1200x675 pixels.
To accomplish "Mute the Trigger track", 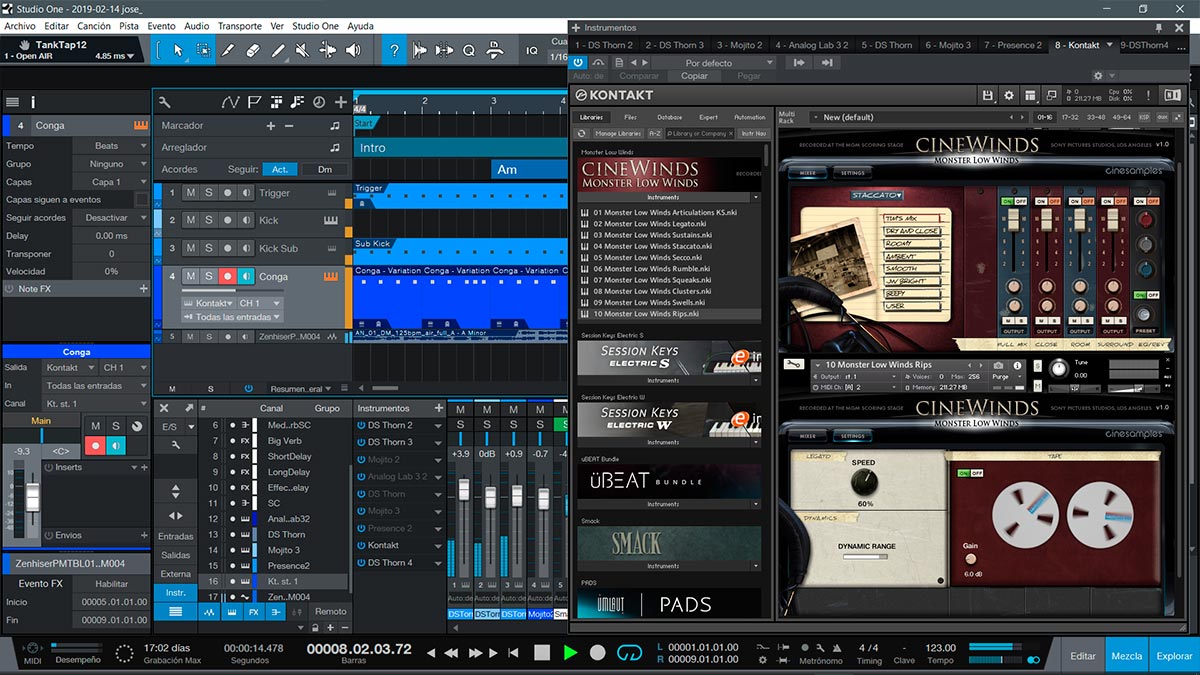I will tap(190, 193).
